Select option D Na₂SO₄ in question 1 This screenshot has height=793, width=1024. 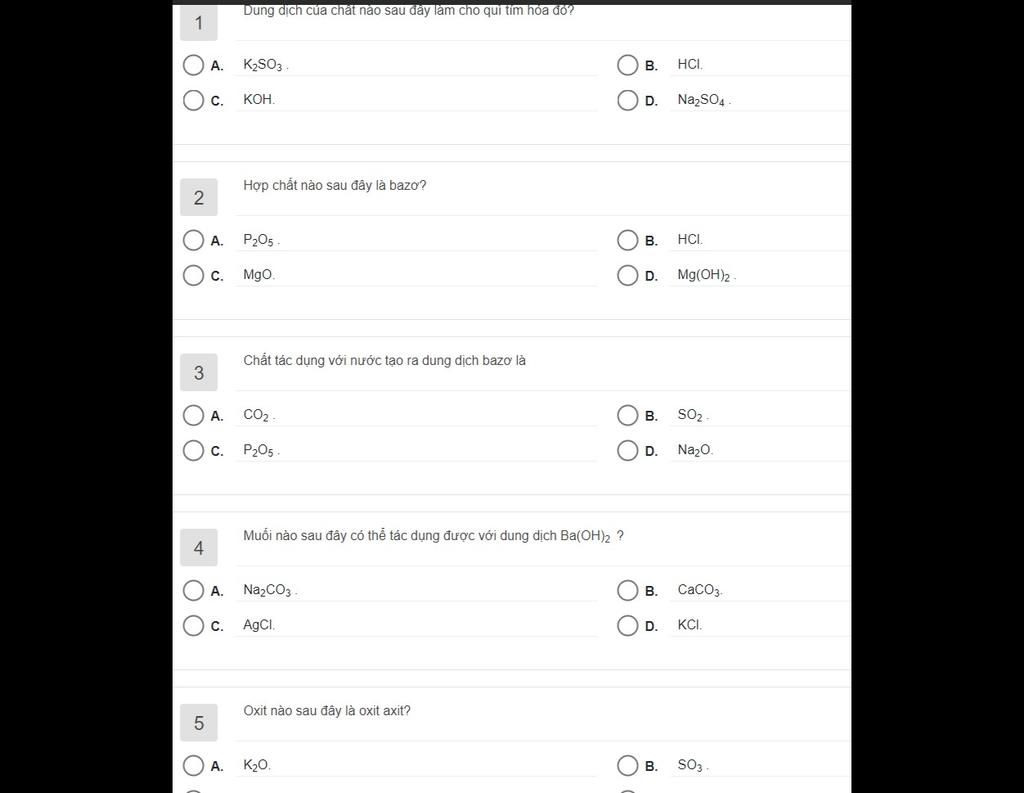click(628, 101)
